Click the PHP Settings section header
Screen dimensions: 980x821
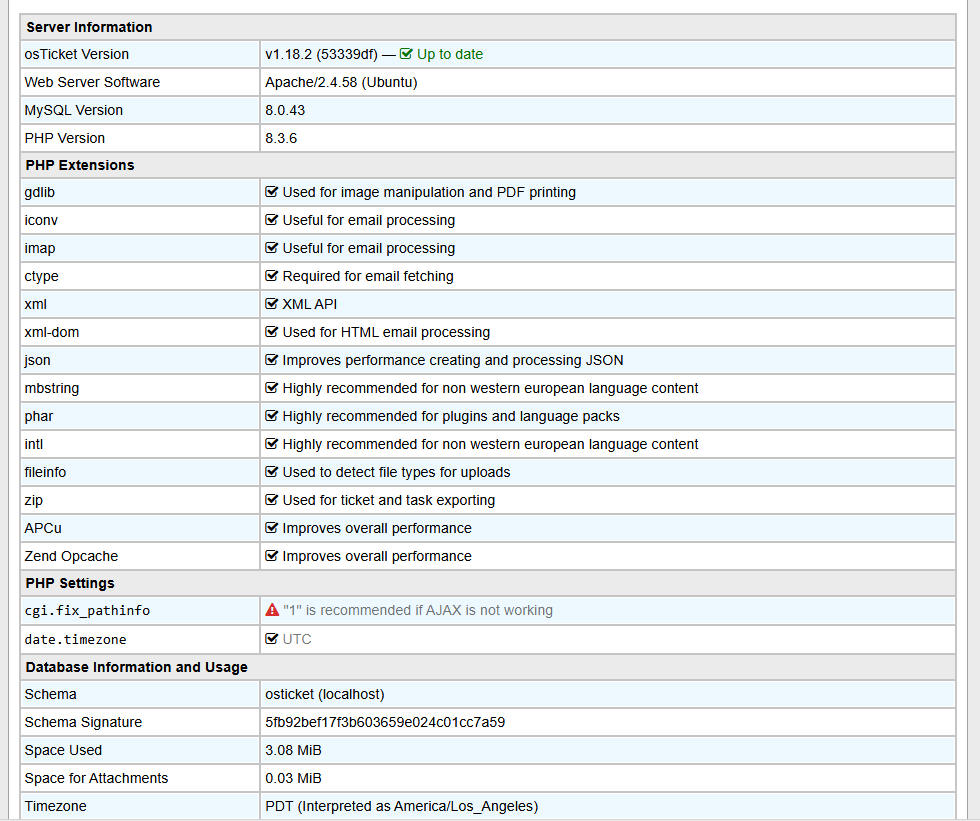coord(70,583)
